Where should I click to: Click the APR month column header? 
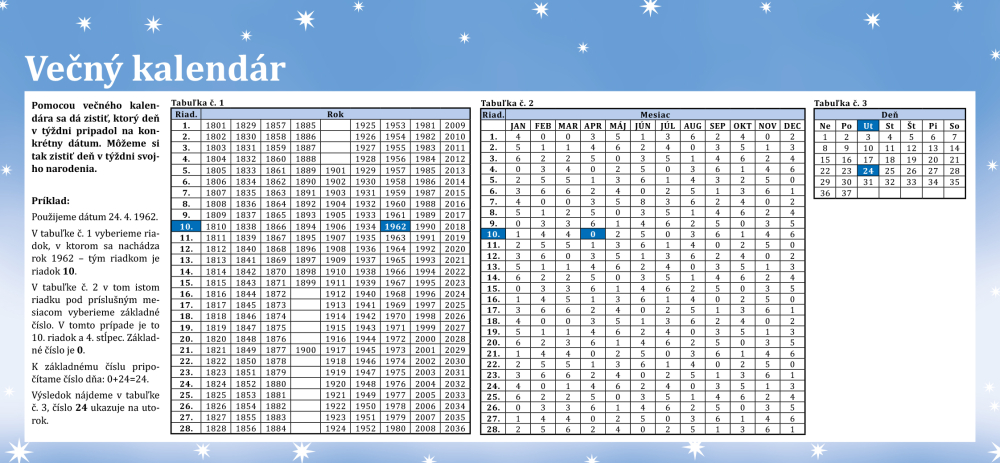click(x=594, y=125)
